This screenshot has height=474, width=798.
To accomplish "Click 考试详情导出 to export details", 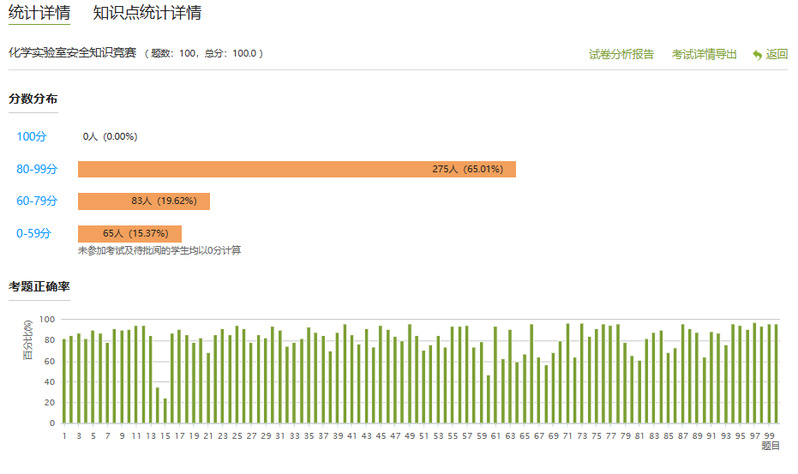I will click(704, 54).
